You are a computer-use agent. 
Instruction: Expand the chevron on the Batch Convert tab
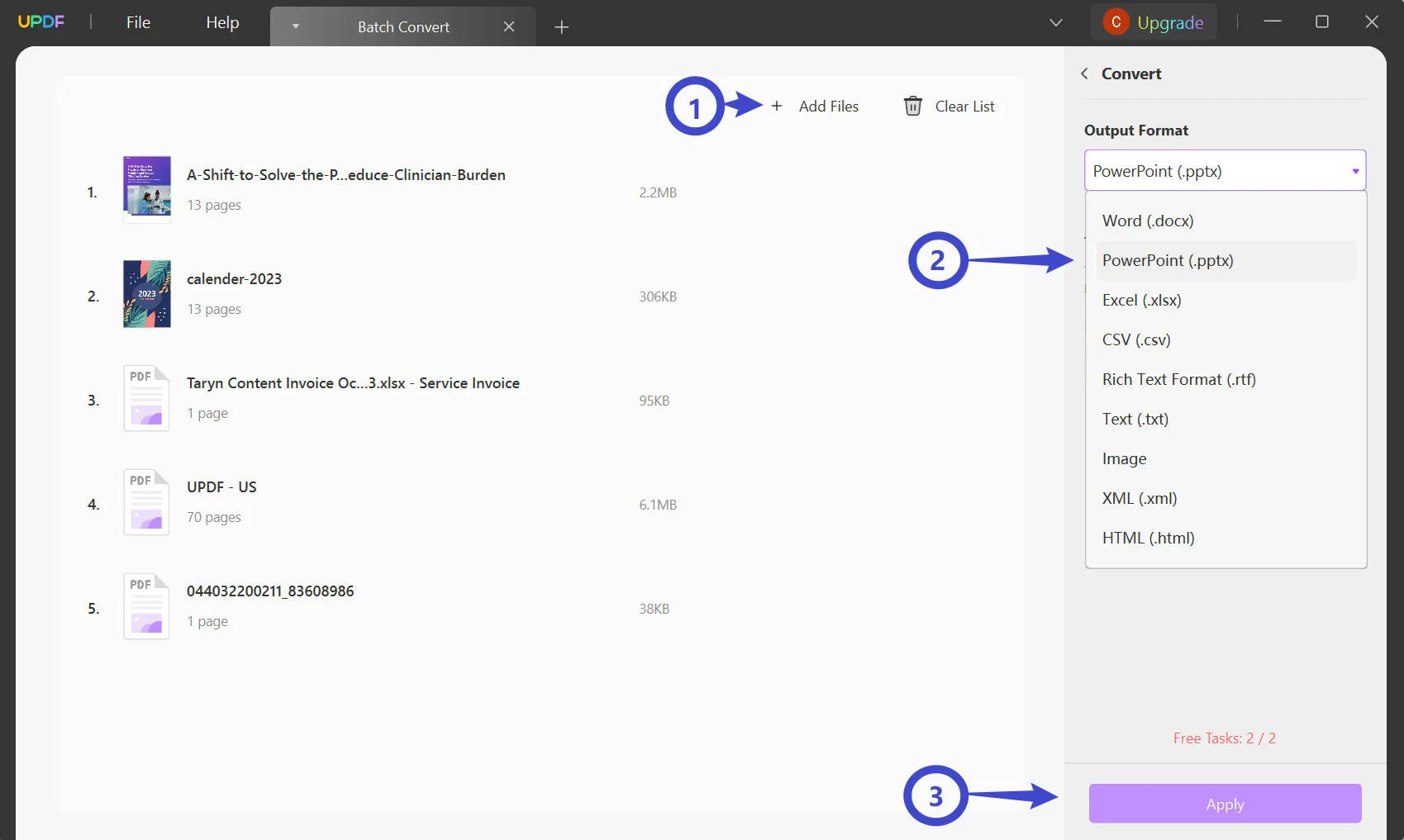[295, 26]
